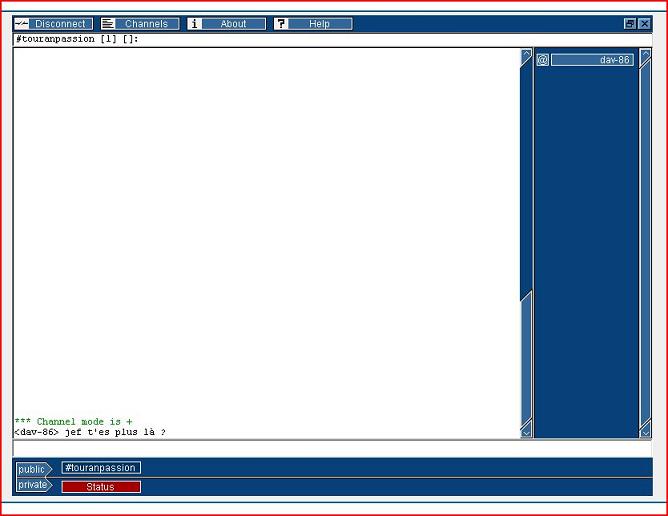
Task: Click the Channels list icon
Action: click(x=108, y=24)
